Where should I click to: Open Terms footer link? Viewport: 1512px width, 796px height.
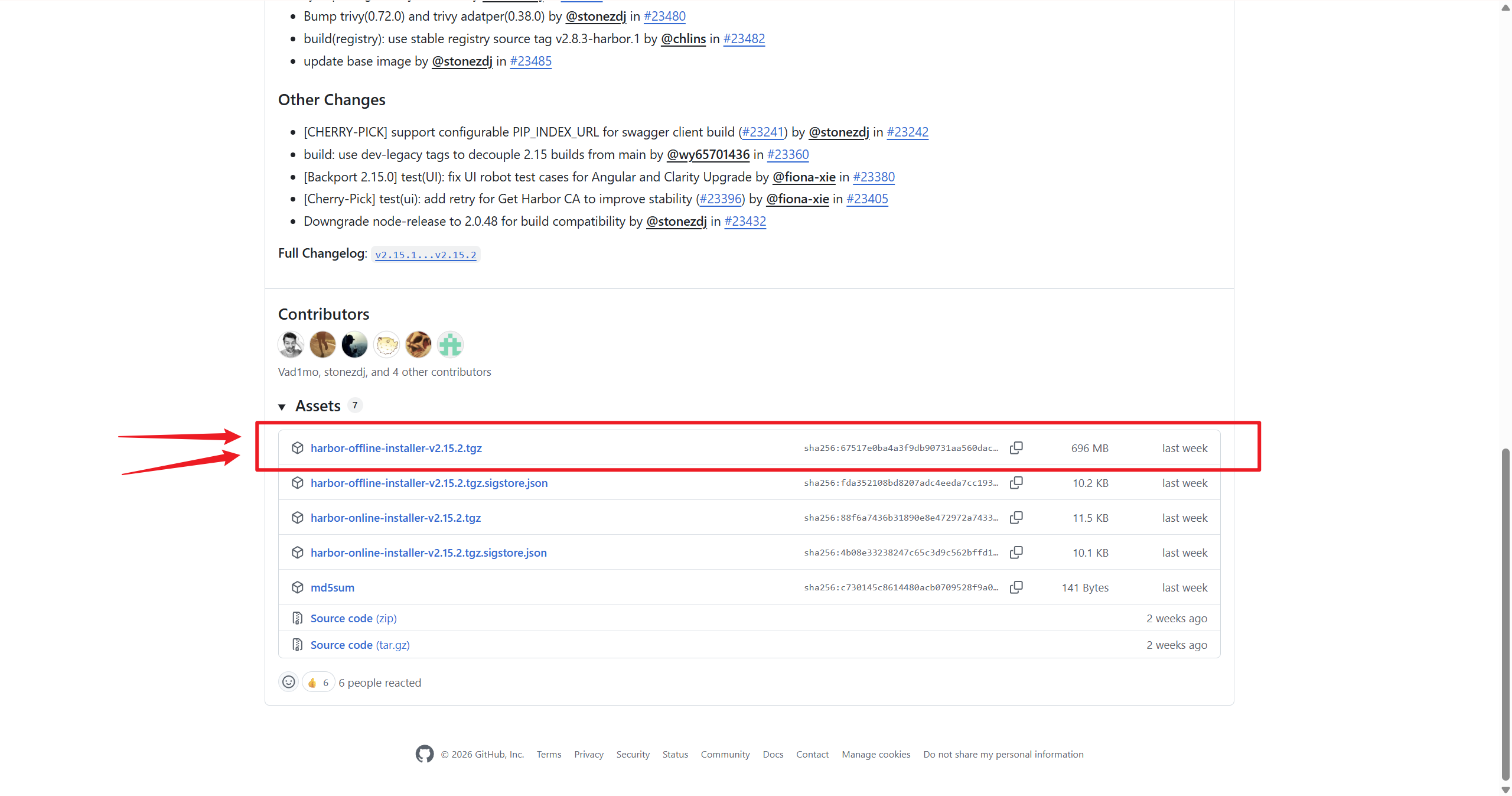[549, 754]
